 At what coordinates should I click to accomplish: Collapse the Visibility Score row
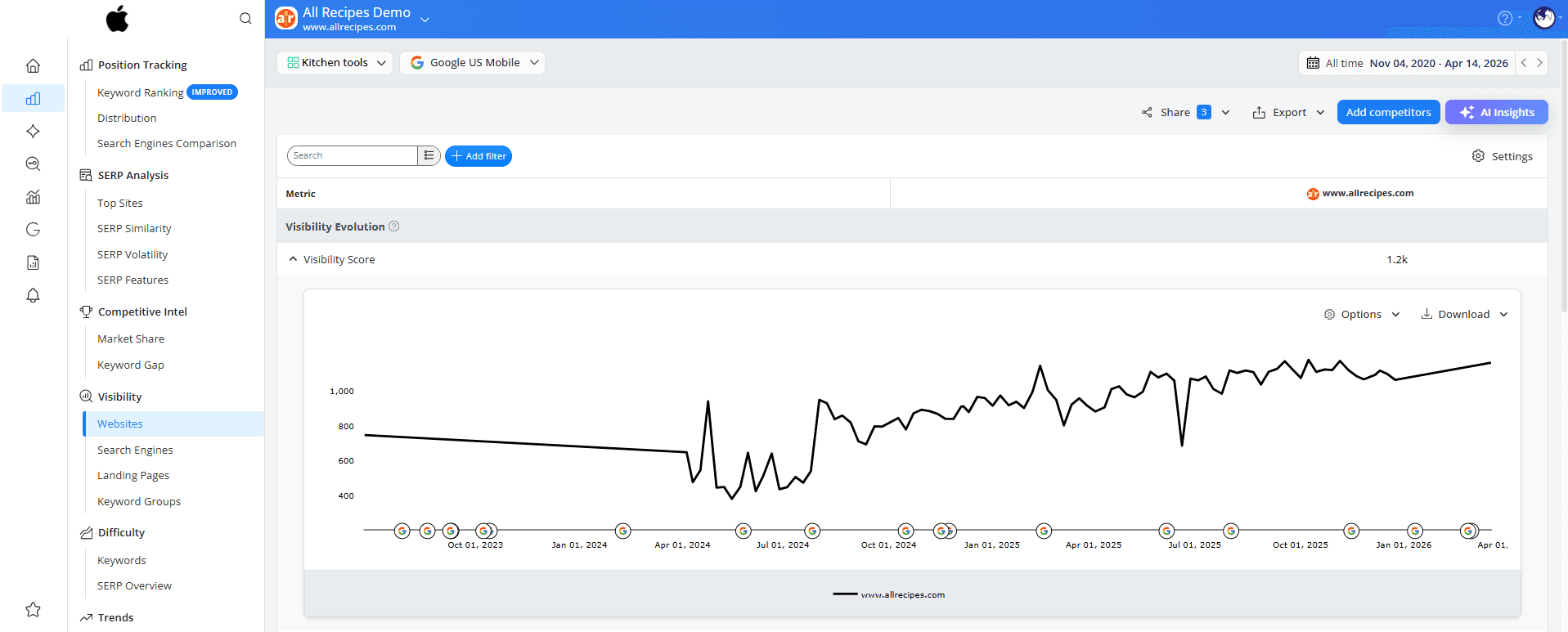pyautogui.click(x=293, y=259)
